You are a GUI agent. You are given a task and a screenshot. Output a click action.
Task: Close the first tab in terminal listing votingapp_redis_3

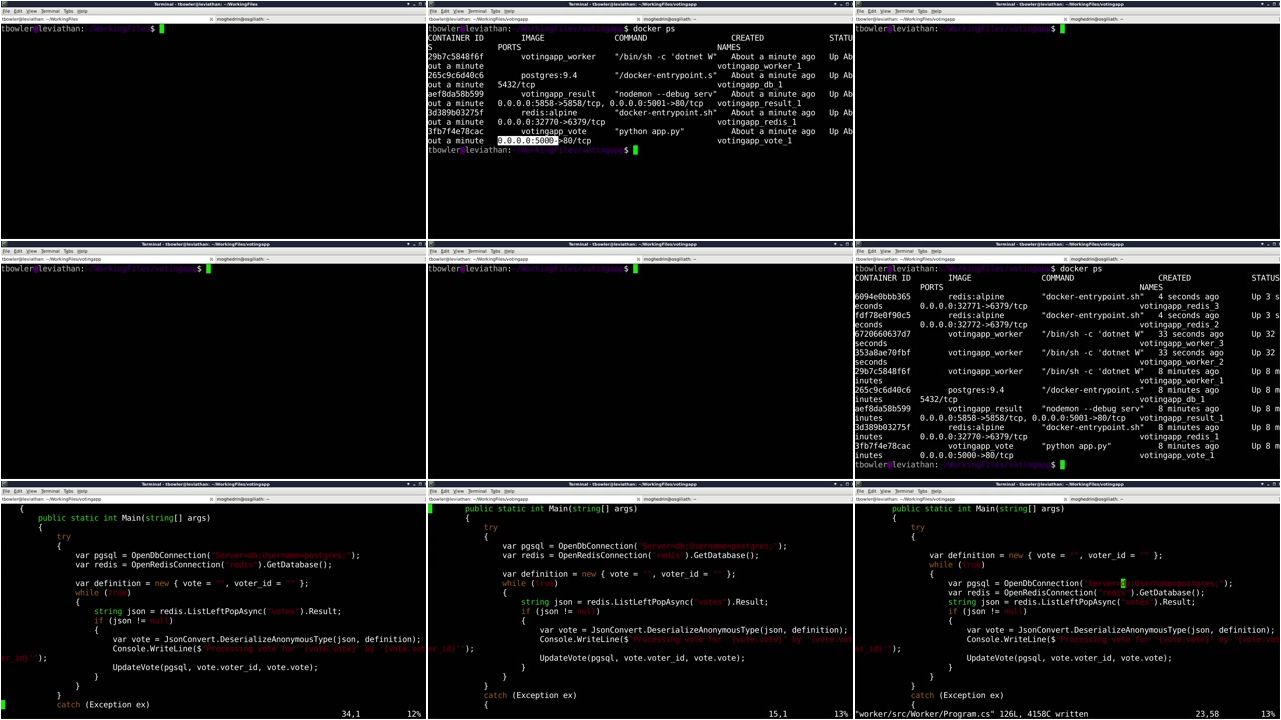point(1065,259)
